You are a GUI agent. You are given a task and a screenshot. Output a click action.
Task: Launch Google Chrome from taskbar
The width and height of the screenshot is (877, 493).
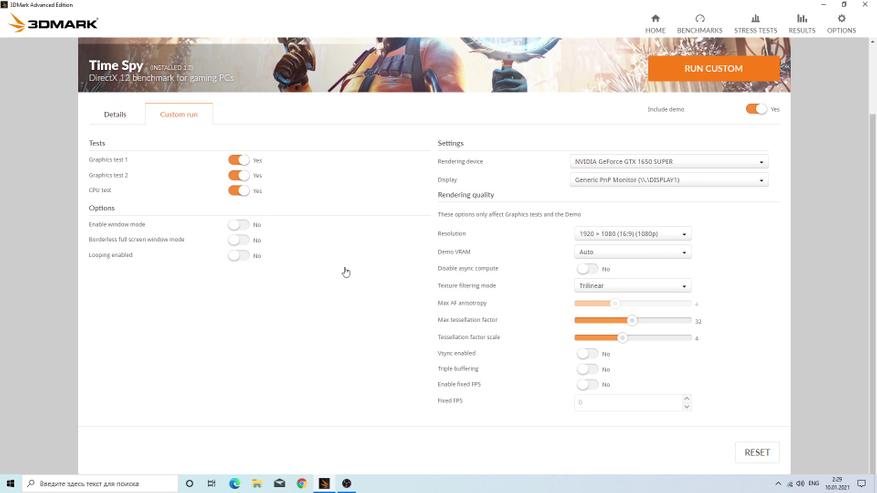[301, 483]
